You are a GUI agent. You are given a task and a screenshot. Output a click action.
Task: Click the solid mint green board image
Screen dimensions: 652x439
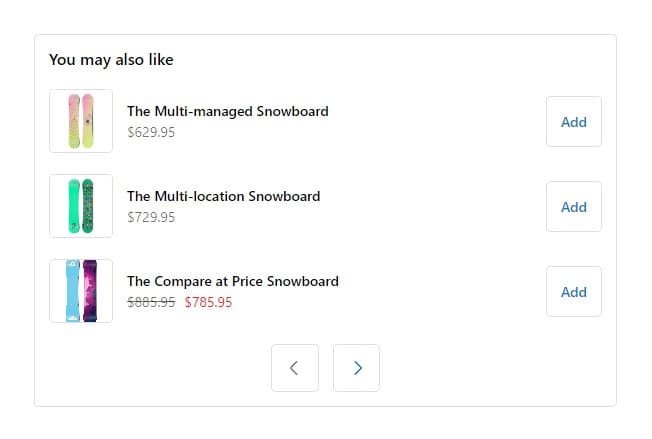tap(74, 206)
